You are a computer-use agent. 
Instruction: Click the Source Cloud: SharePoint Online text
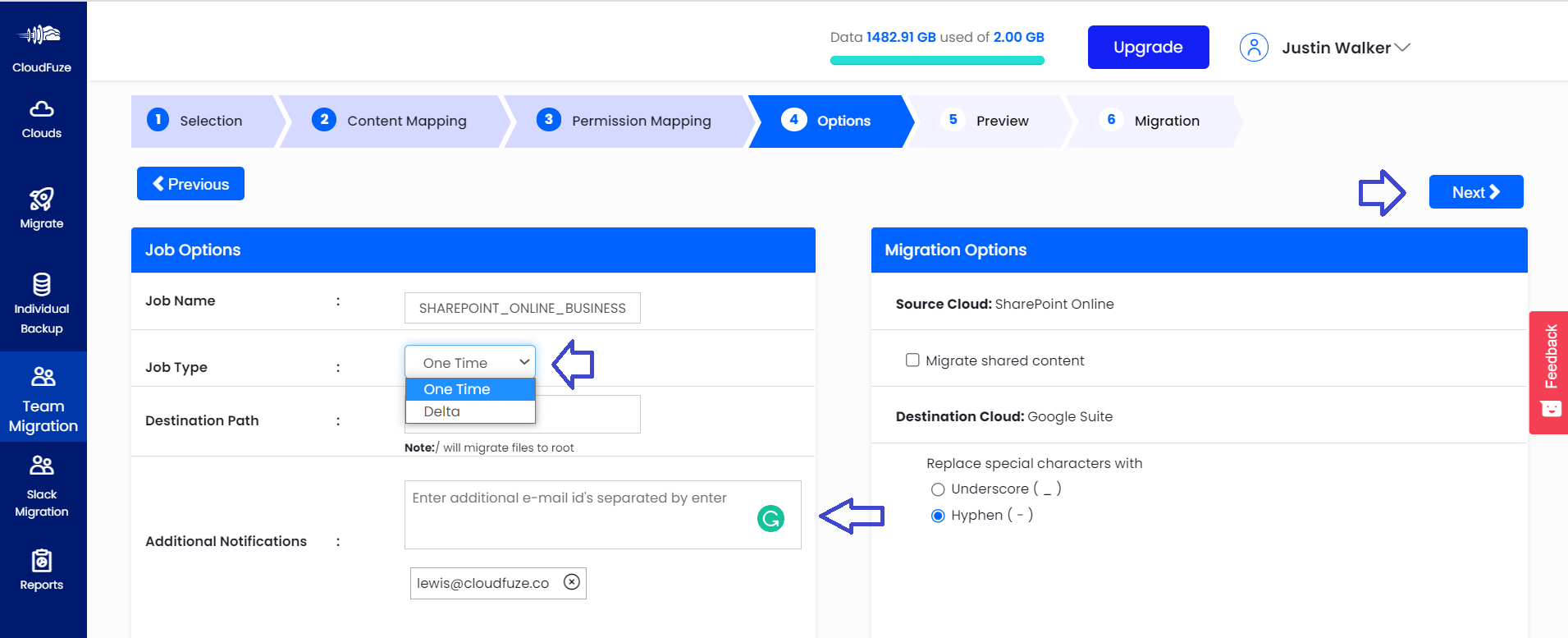click(x=1004, y=304)
